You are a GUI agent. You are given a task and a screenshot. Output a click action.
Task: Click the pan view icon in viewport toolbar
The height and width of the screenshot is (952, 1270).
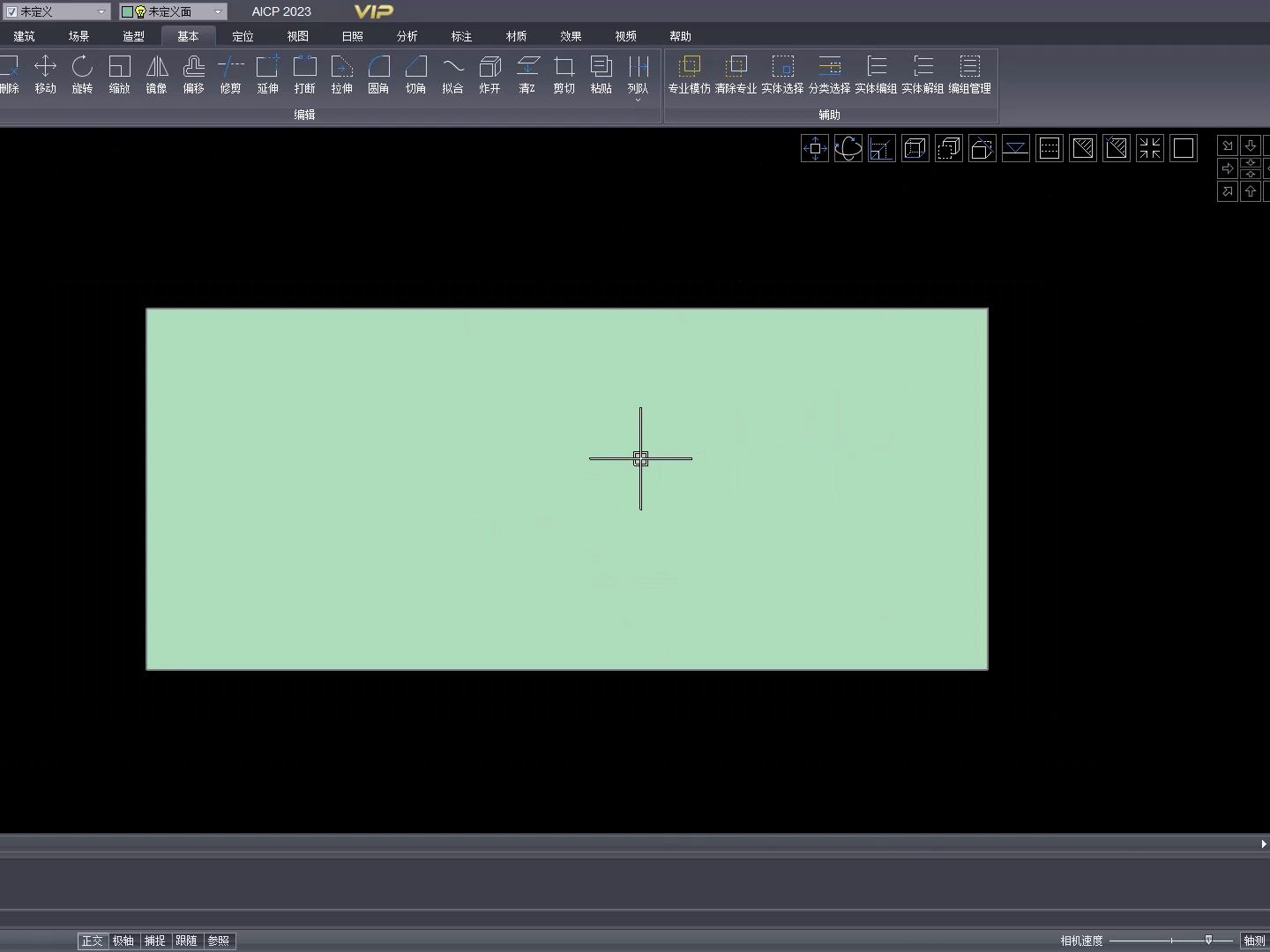click(x=815, y=148)
